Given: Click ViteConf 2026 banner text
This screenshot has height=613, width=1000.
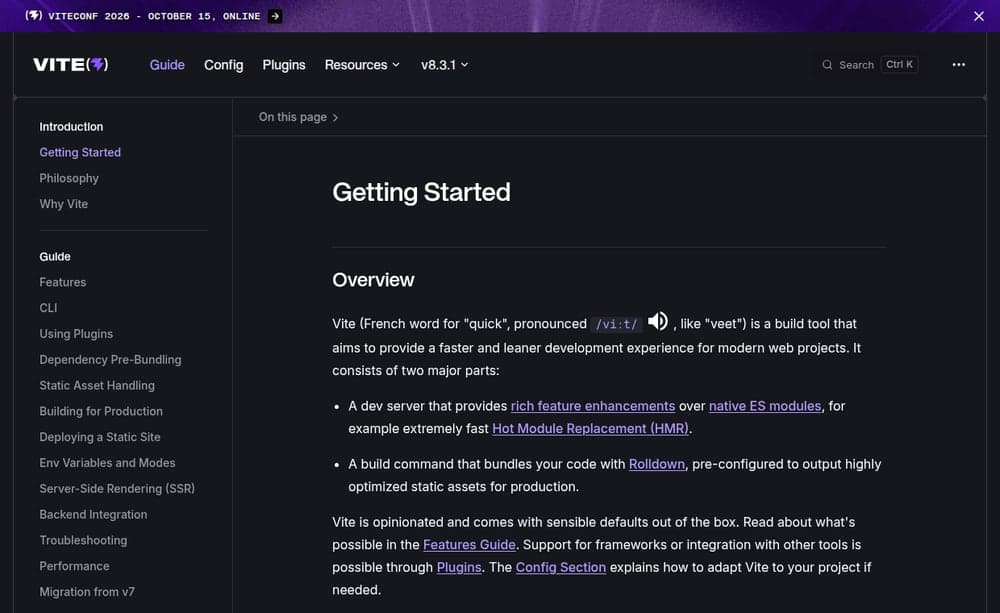Looking at the screenshot, I should point(154,16).
